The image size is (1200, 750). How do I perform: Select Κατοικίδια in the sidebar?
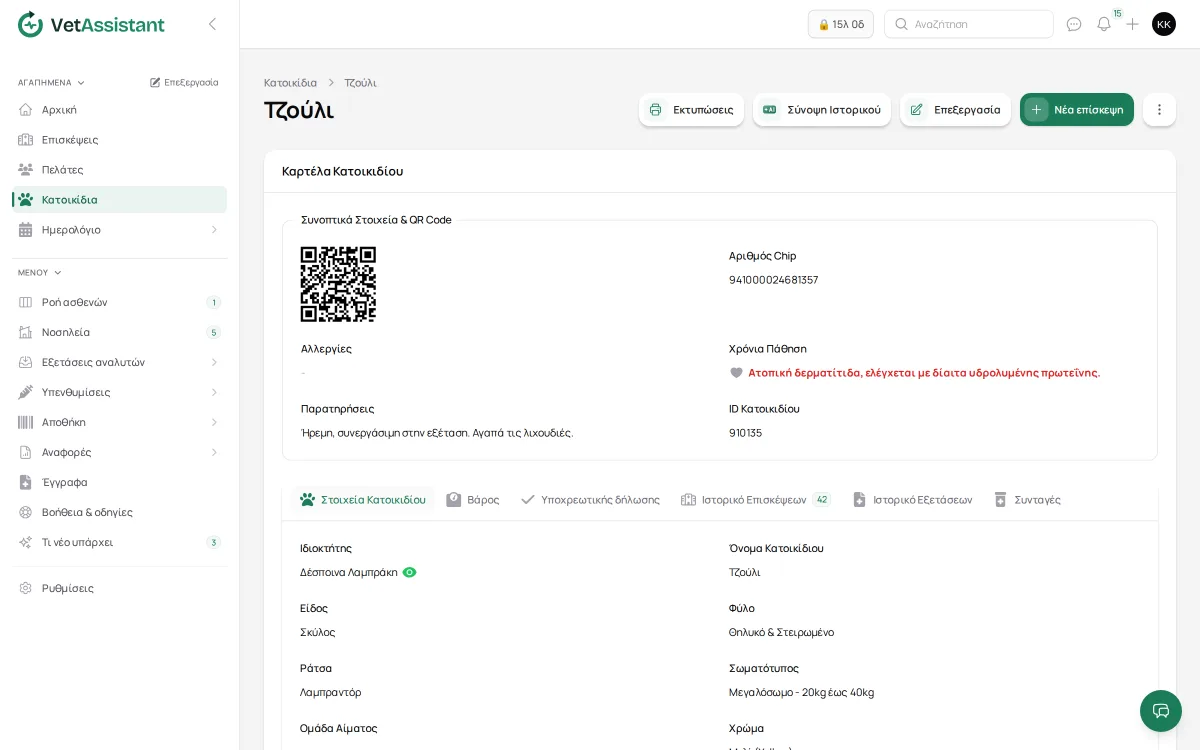pos(120,200)
